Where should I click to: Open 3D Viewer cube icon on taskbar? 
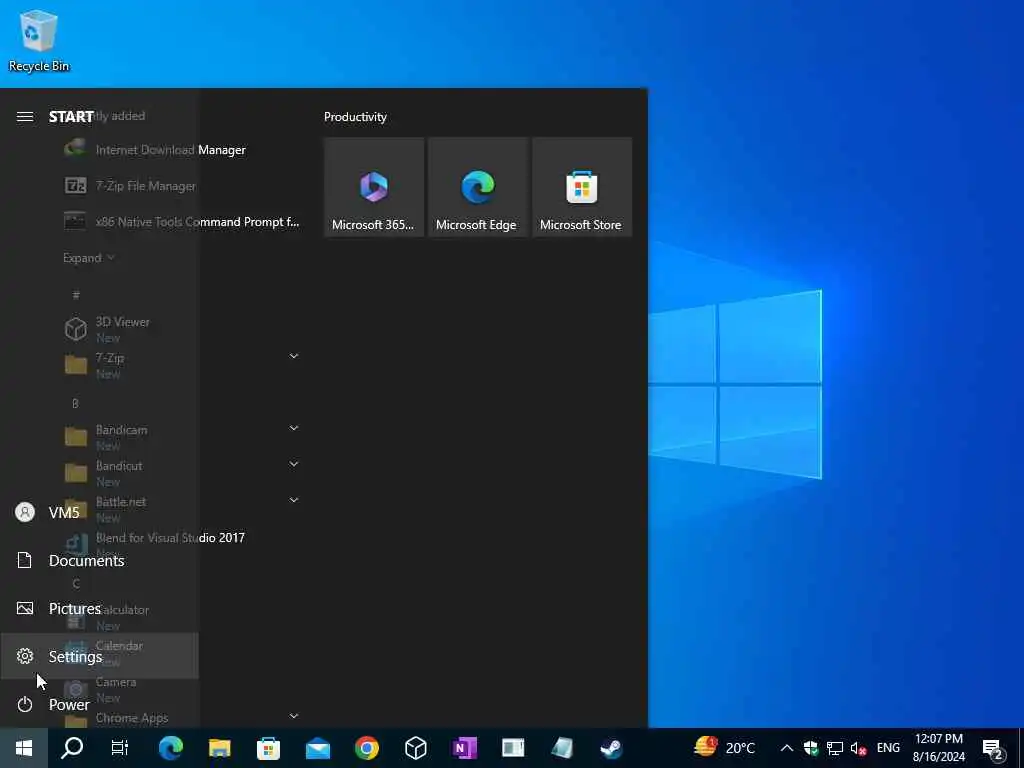[x=416, y=748]
